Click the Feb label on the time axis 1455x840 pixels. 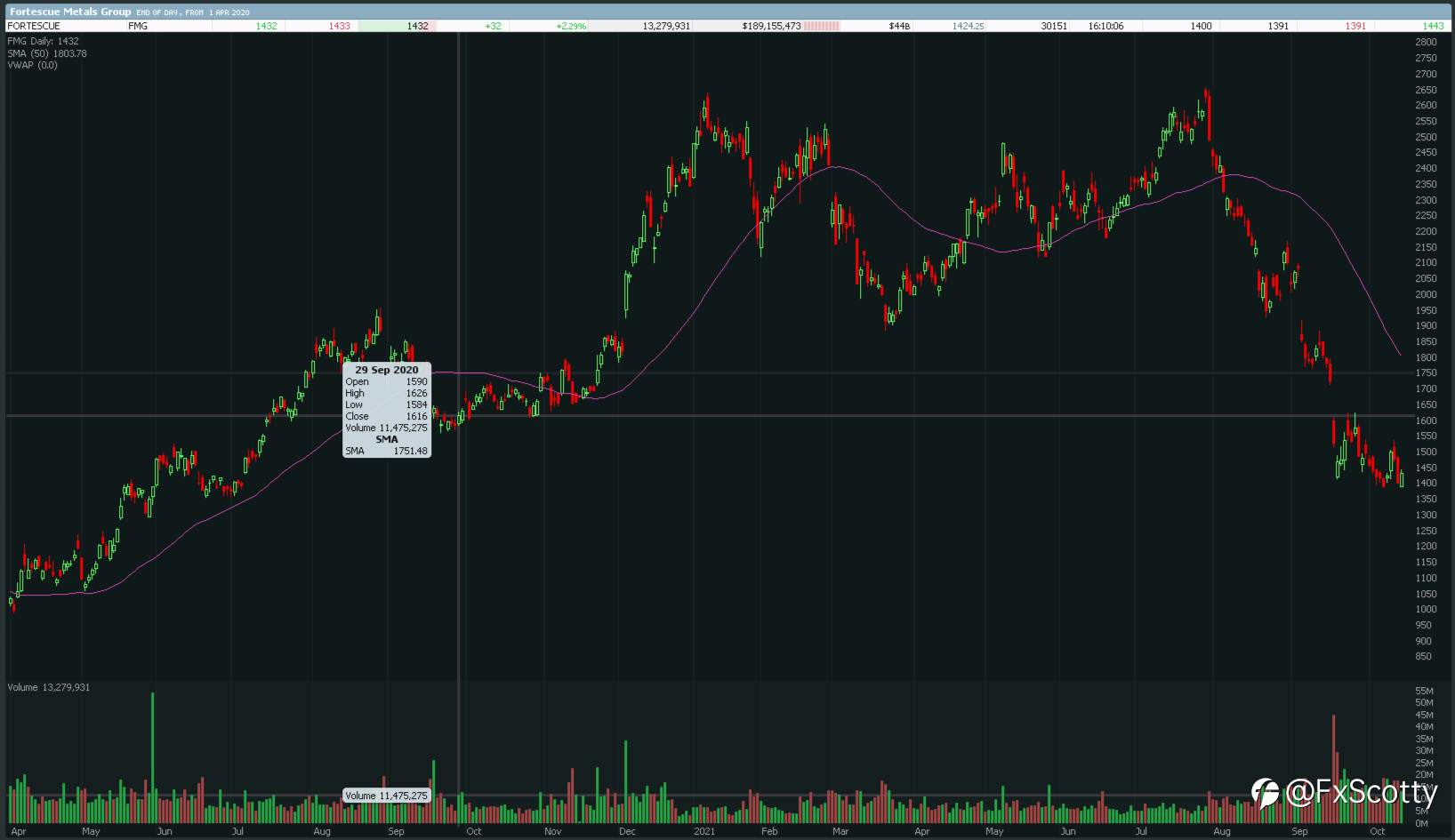(x=769, y=831)
